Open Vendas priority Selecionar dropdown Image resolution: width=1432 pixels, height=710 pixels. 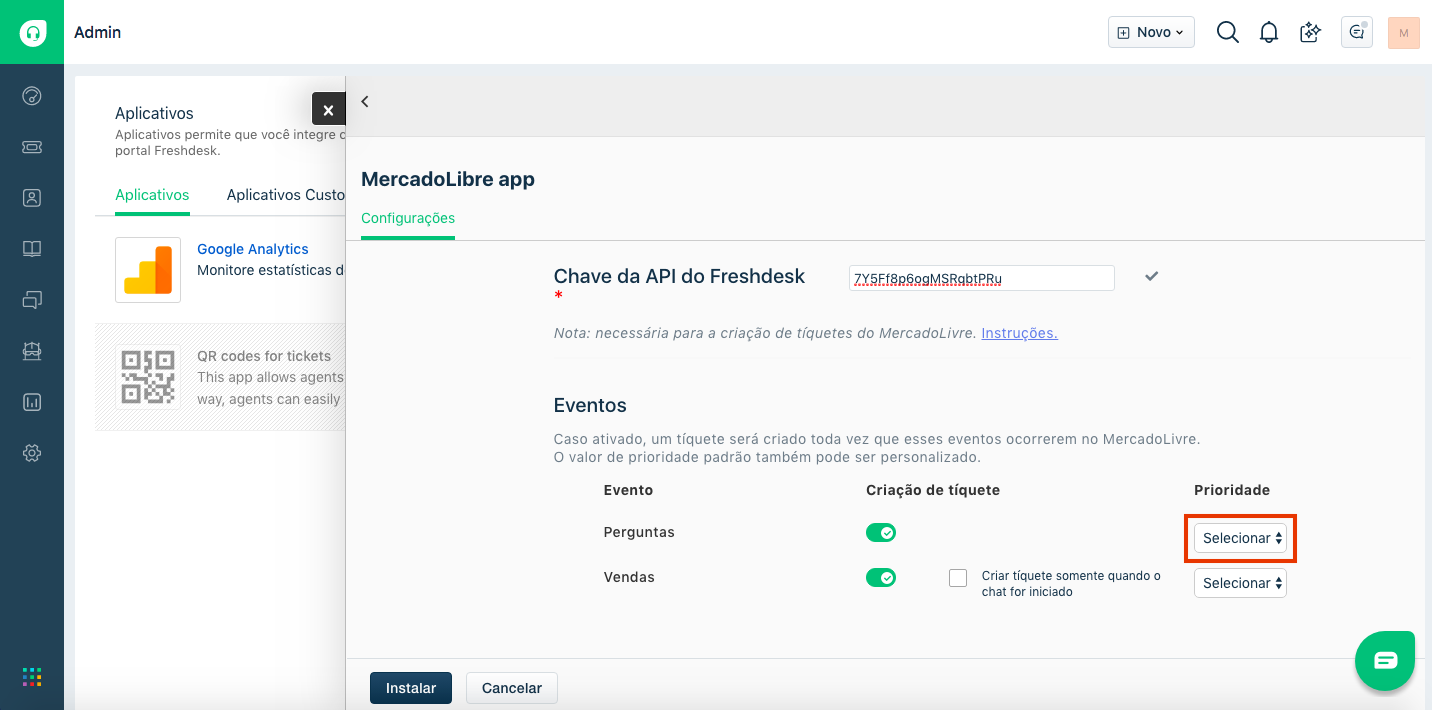tap(1240, 583)
